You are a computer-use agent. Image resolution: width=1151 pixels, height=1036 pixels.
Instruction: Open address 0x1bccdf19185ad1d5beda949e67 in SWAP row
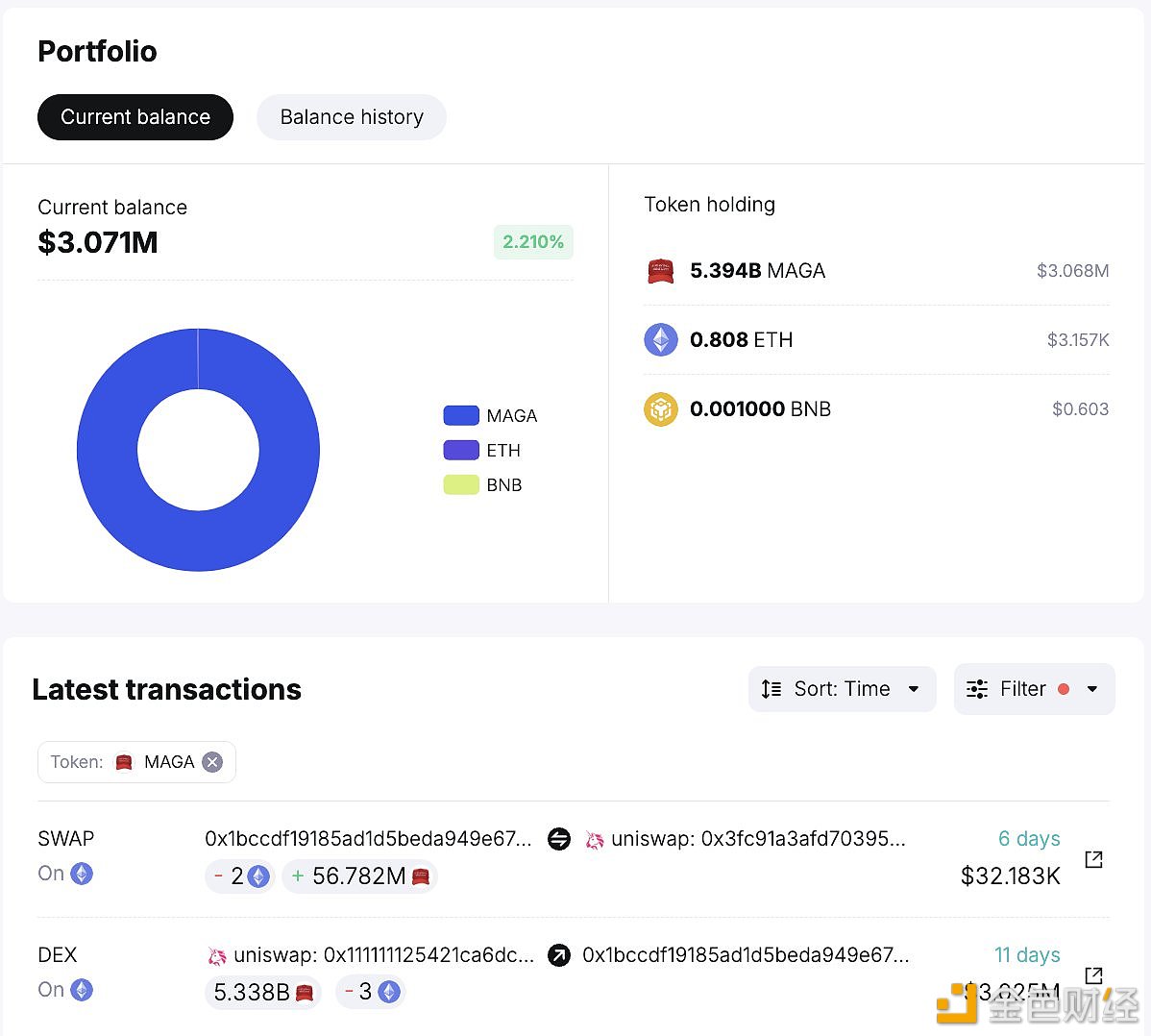point(368,838)
